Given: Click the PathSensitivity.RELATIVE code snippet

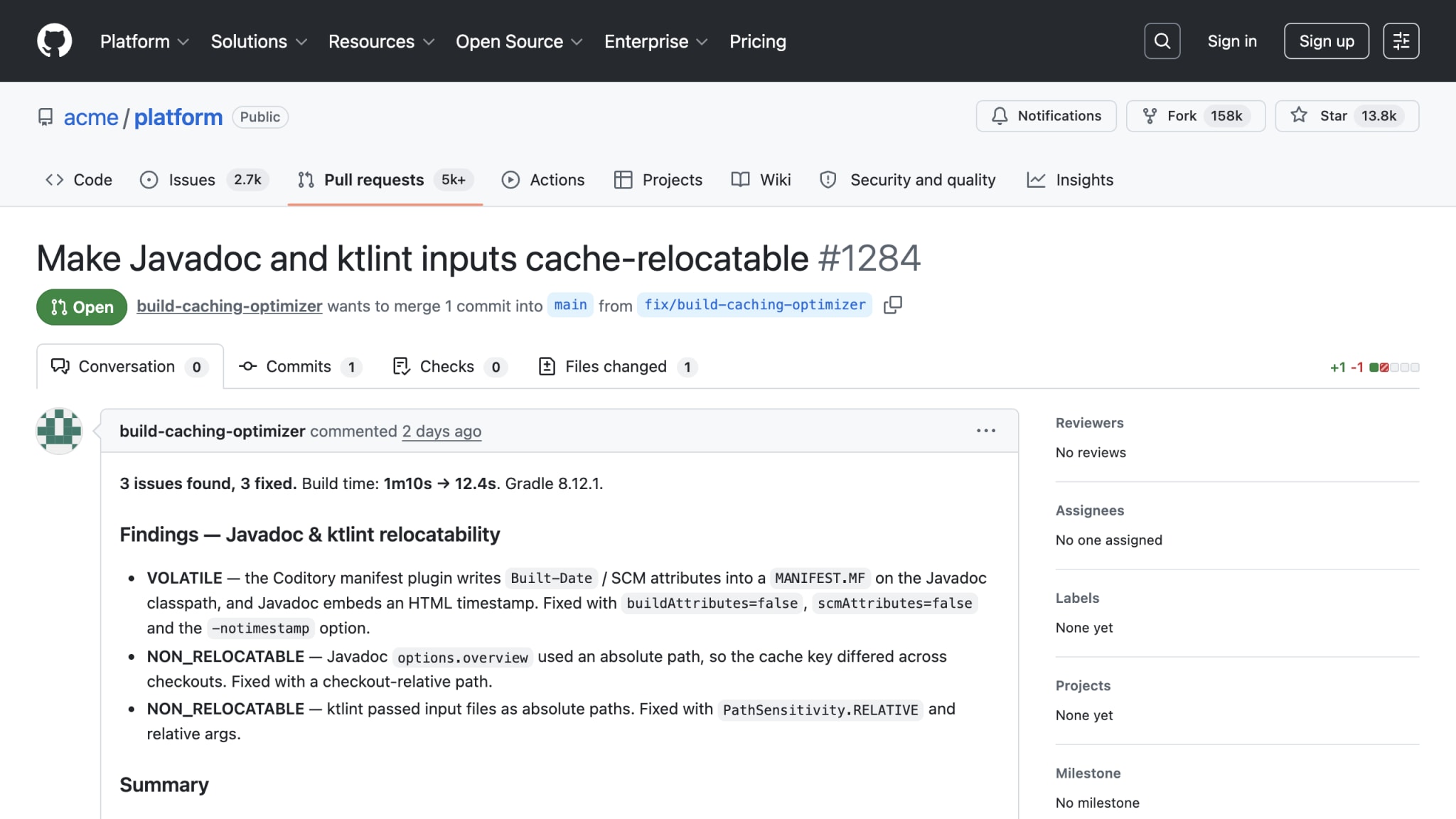Looking at the screenshot, I should pyautogui.click(x=820, y=710).
